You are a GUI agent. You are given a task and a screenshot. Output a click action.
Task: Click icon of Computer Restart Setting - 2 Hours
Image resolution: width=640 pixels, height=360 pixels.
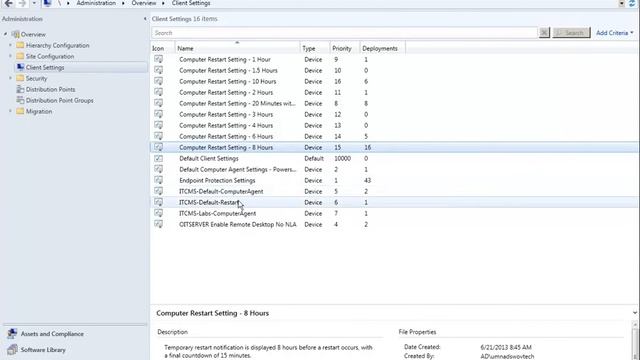(158, 92)
